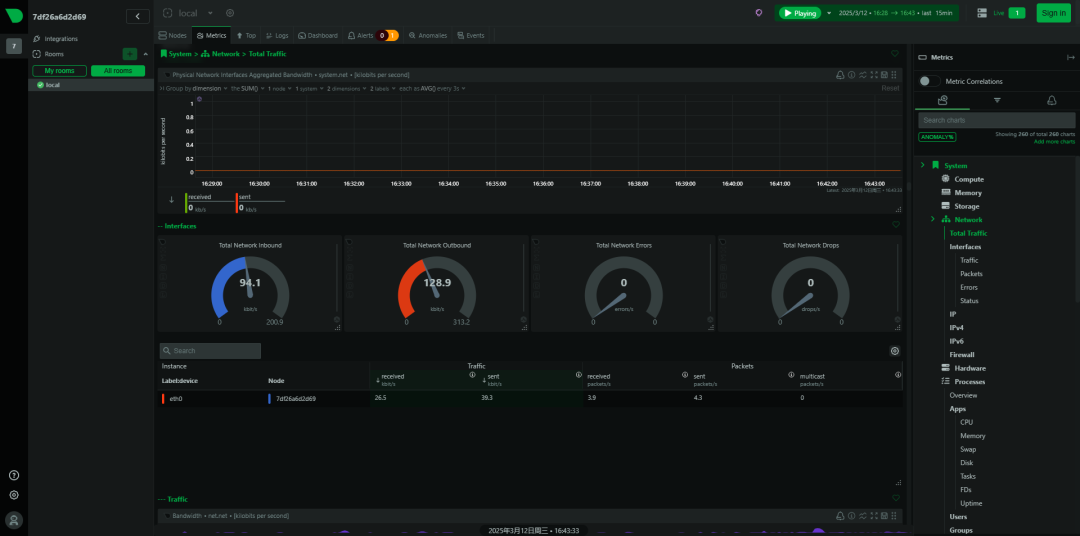Click the Sign in button
Image resolution: width=1080 pixels, height=536 pixels.
1053,13
